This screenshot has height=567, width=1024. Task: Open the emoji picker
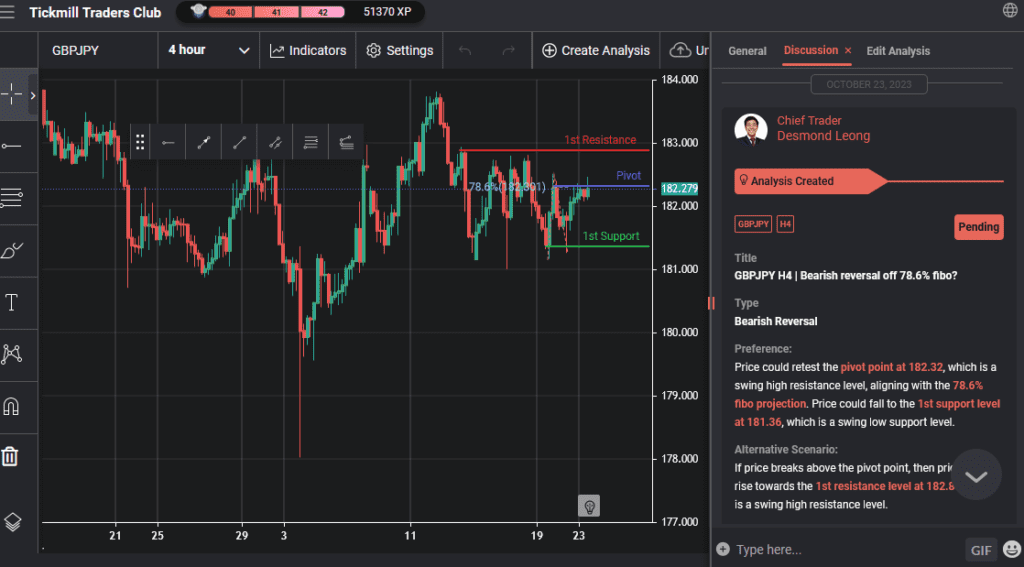click(1012, 549)
